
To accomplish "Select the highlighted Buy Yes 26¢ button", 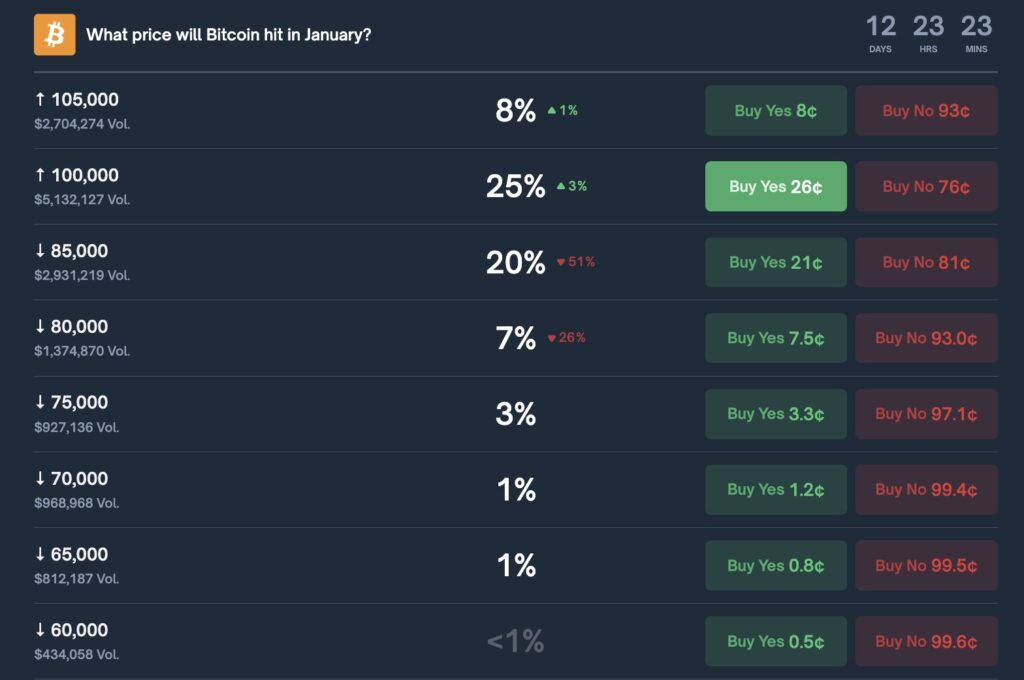I will point(775,186).
